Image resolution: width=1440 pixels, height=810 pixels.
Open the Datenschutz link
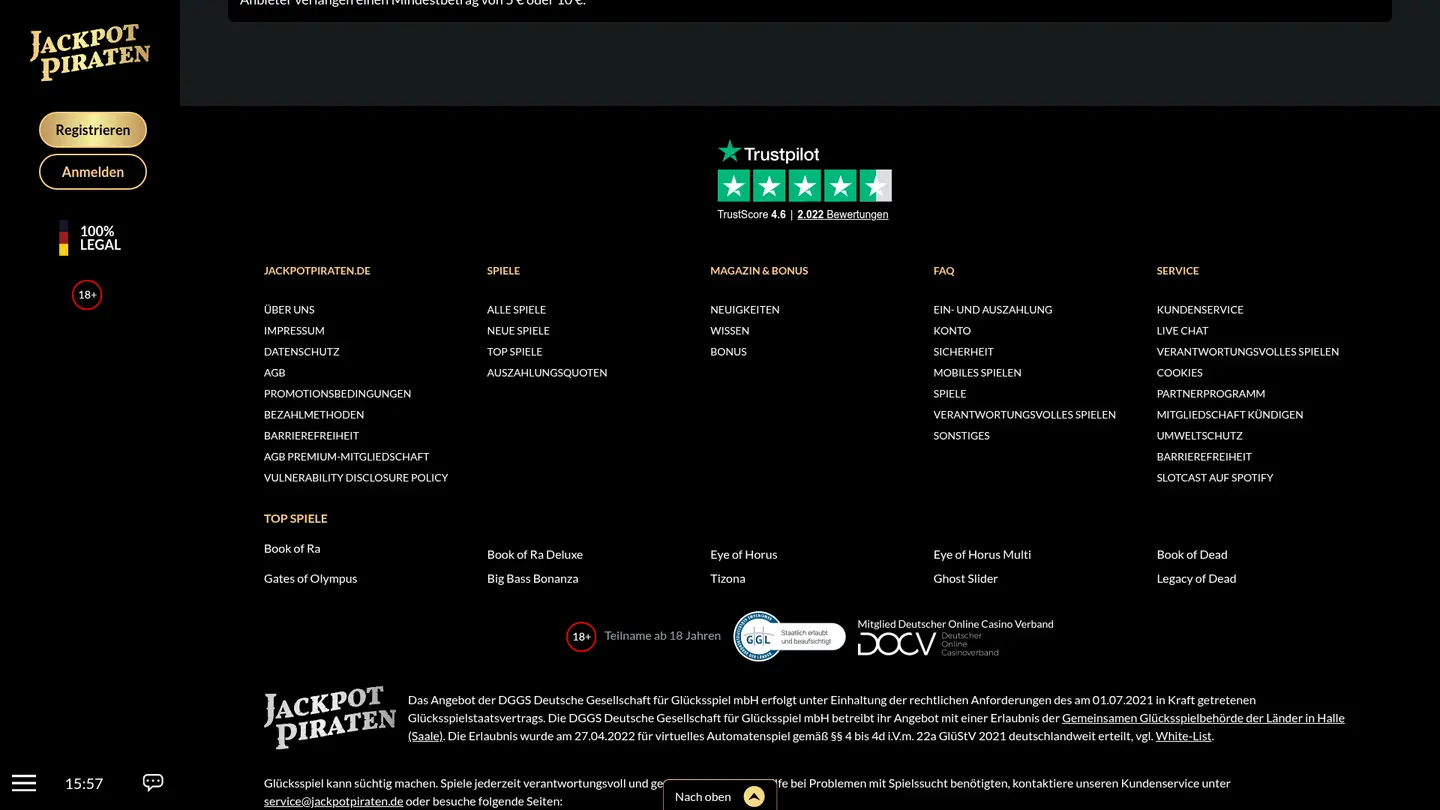tap(302, 352)
